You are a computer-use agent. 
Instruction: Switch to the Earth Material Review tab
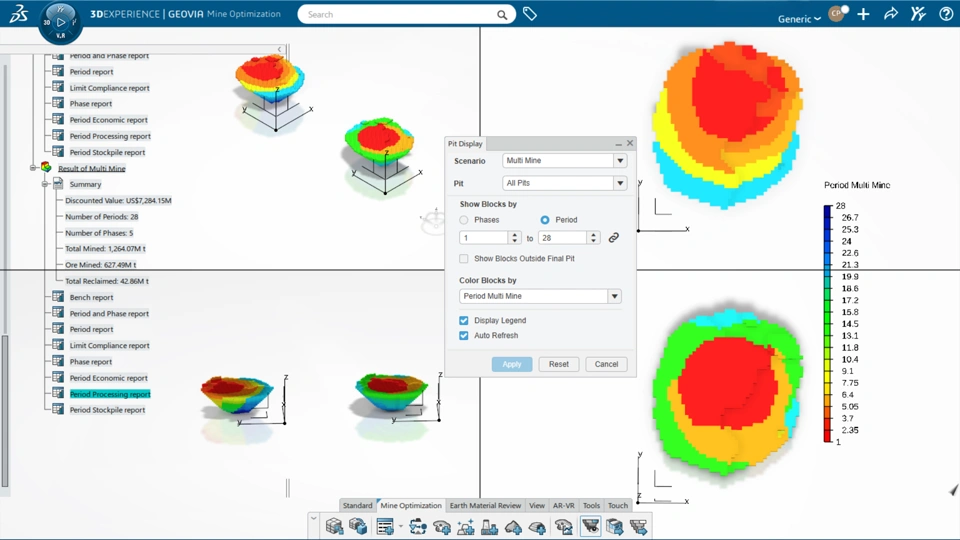click(486, 505)
